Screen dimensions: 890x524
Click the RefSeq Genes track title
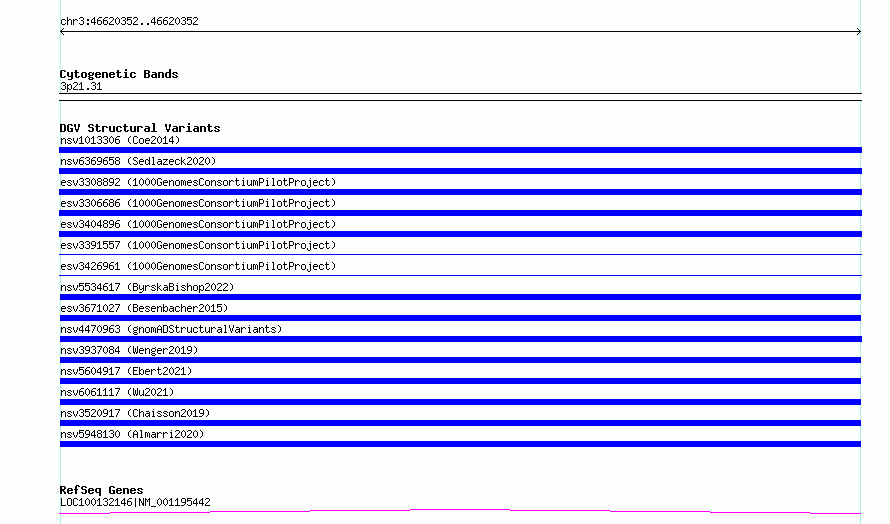(101, 490)
